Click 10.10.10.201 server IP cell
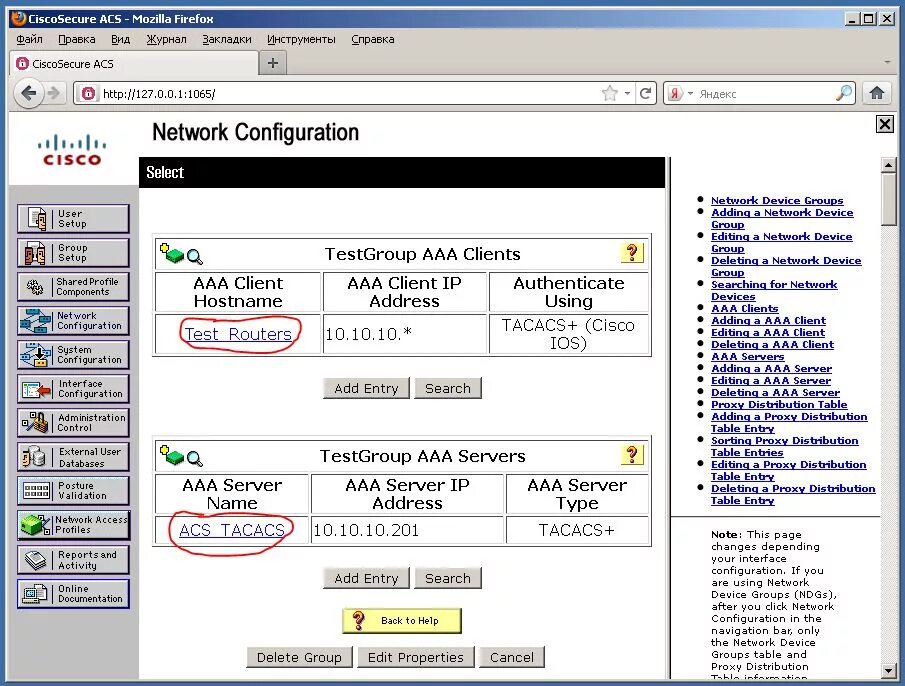 (407, 530)
